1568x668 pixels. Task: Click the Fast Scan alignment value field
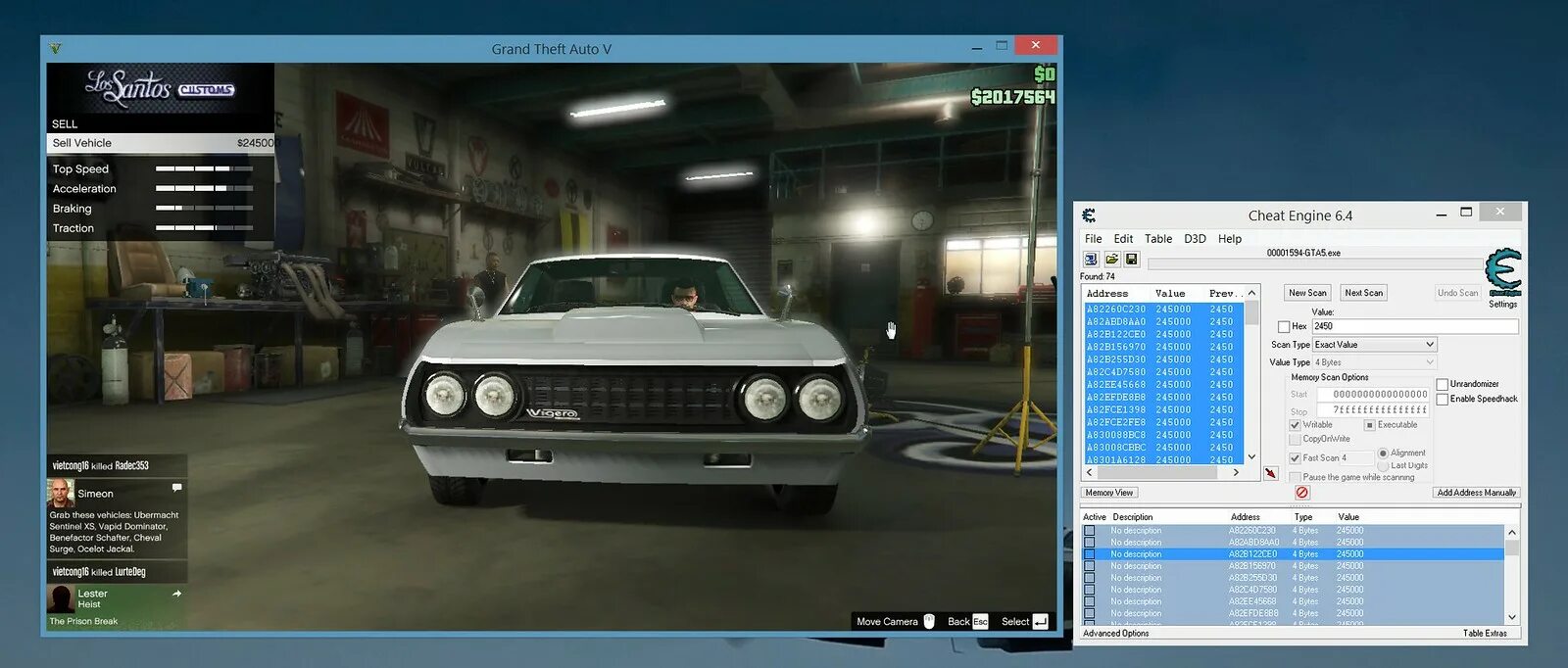[1358, 457]
